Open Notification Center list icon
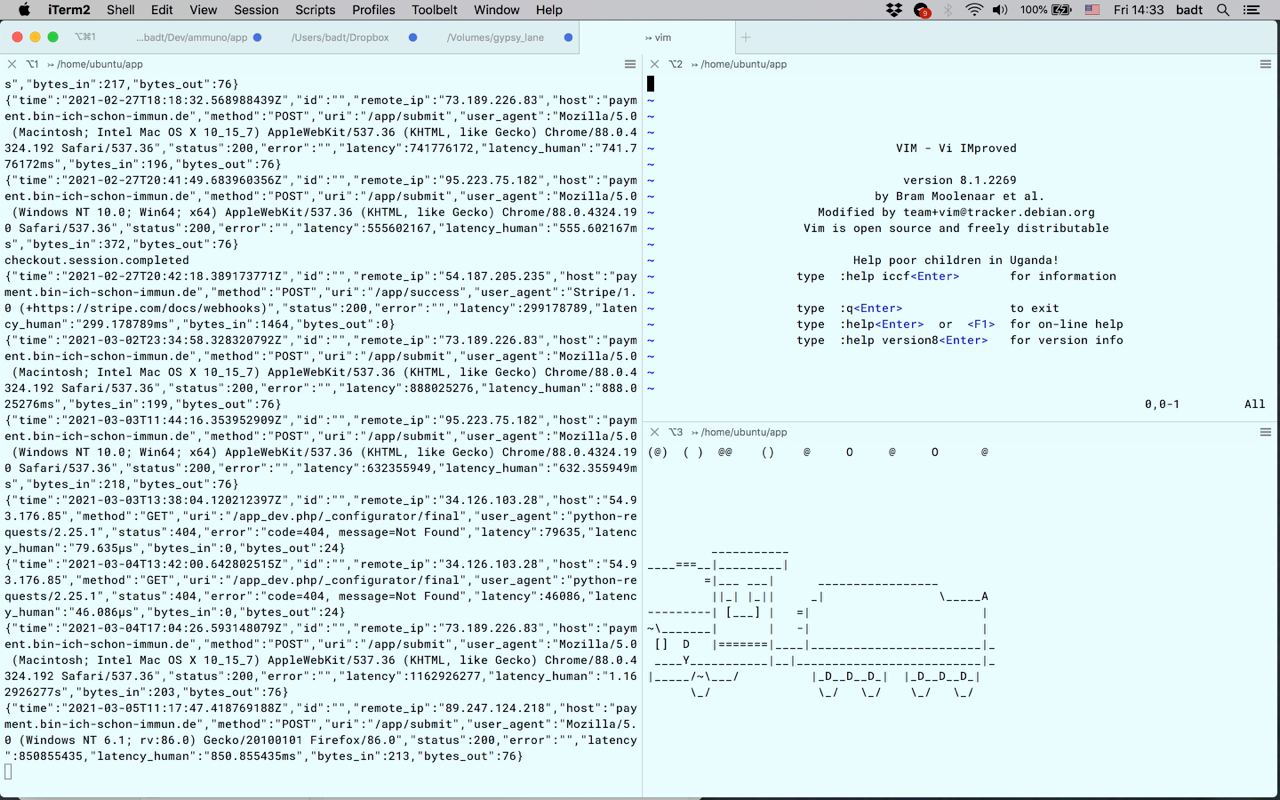The height and width of the screenshot is (800, 1280). [x=1251, y=9]
